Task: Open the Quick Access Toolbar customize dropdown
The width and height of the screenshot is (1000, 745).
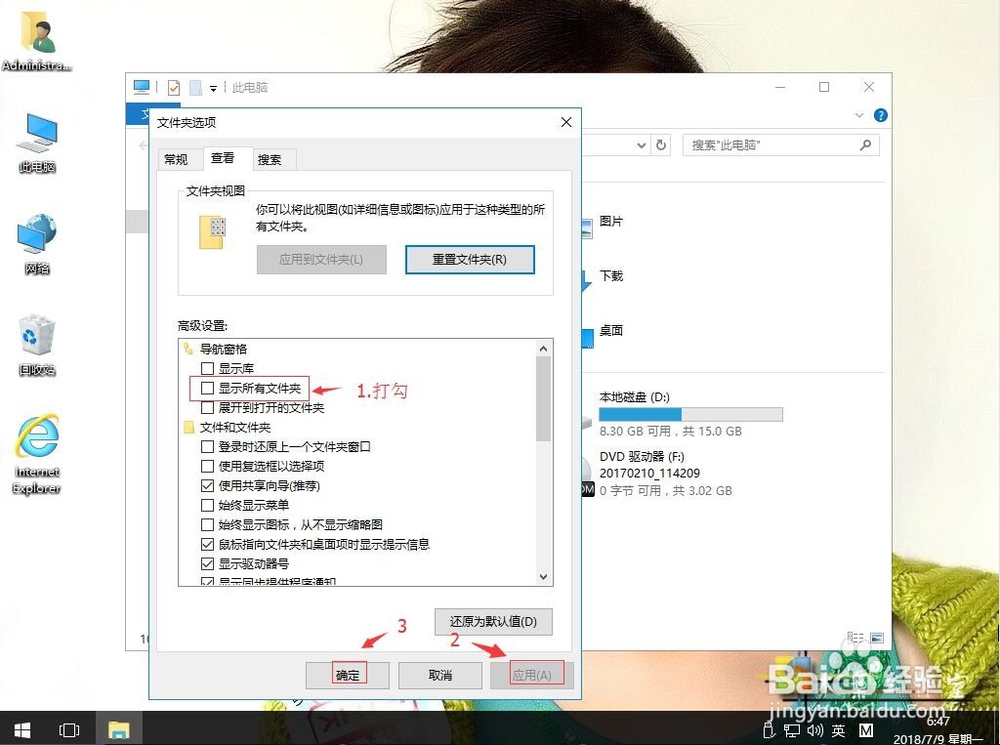Action: [210, 87]
